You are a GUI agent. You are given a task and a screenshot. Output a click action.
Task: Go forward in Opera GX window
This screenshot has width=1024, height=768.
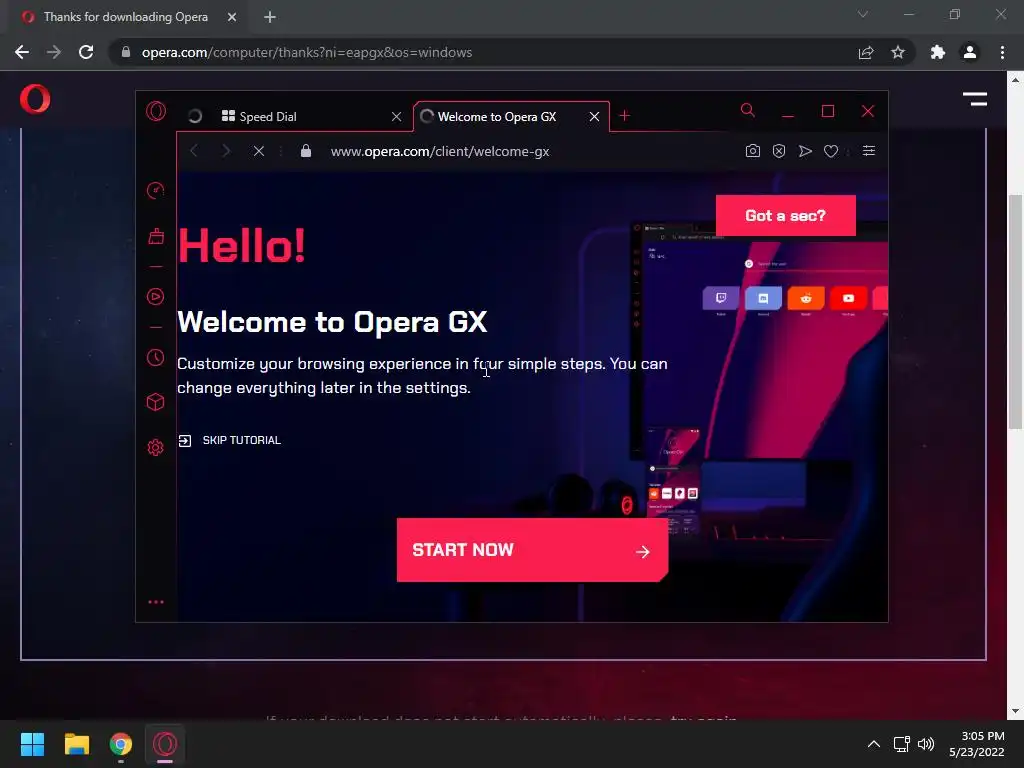[226, 152]
